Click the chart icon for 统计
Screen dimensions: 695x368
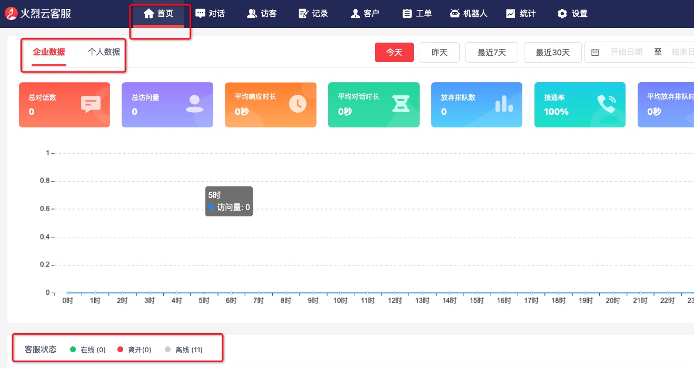point(511,14)
